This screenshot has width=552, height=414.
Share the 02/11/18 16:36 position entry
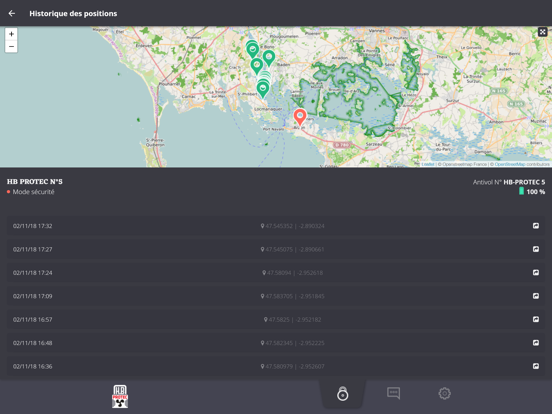pyautogui.click(x=535, y=366)
